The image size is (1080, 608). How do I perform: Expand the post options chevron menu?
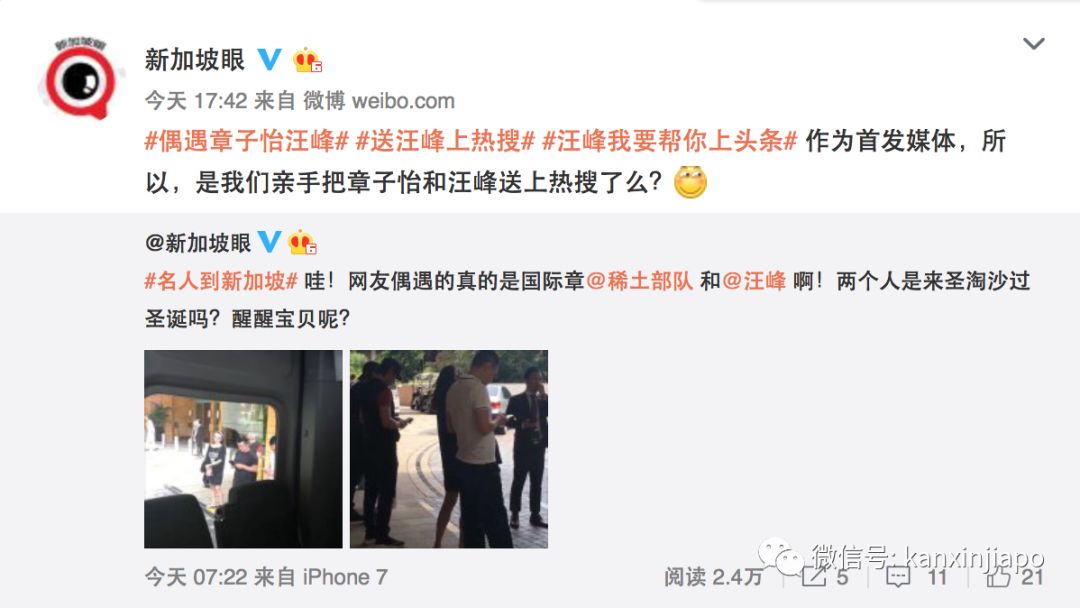pyautogui.click(x=1033, y=44)
